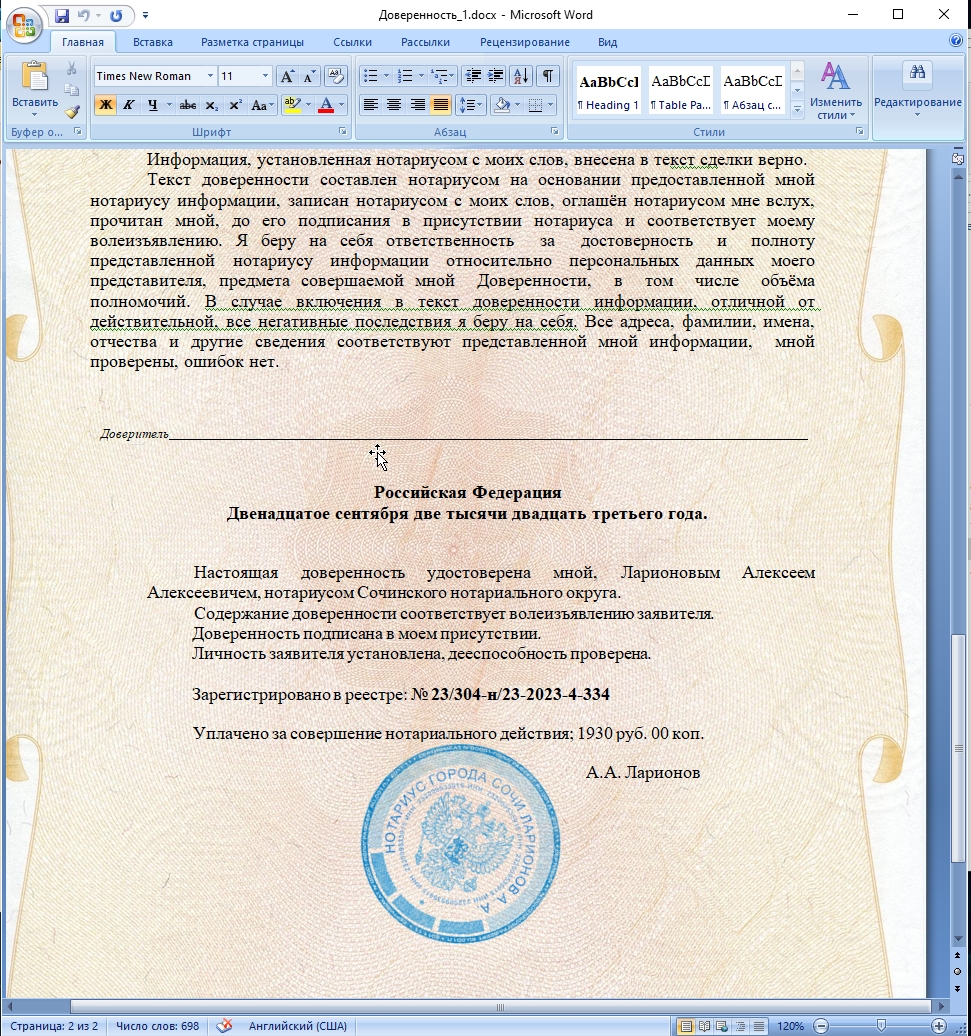Copy selection with copy icon
Image resolution: width=971 pixels, height=1036 pixels.
pyautogui.click(x=72, y=90)
